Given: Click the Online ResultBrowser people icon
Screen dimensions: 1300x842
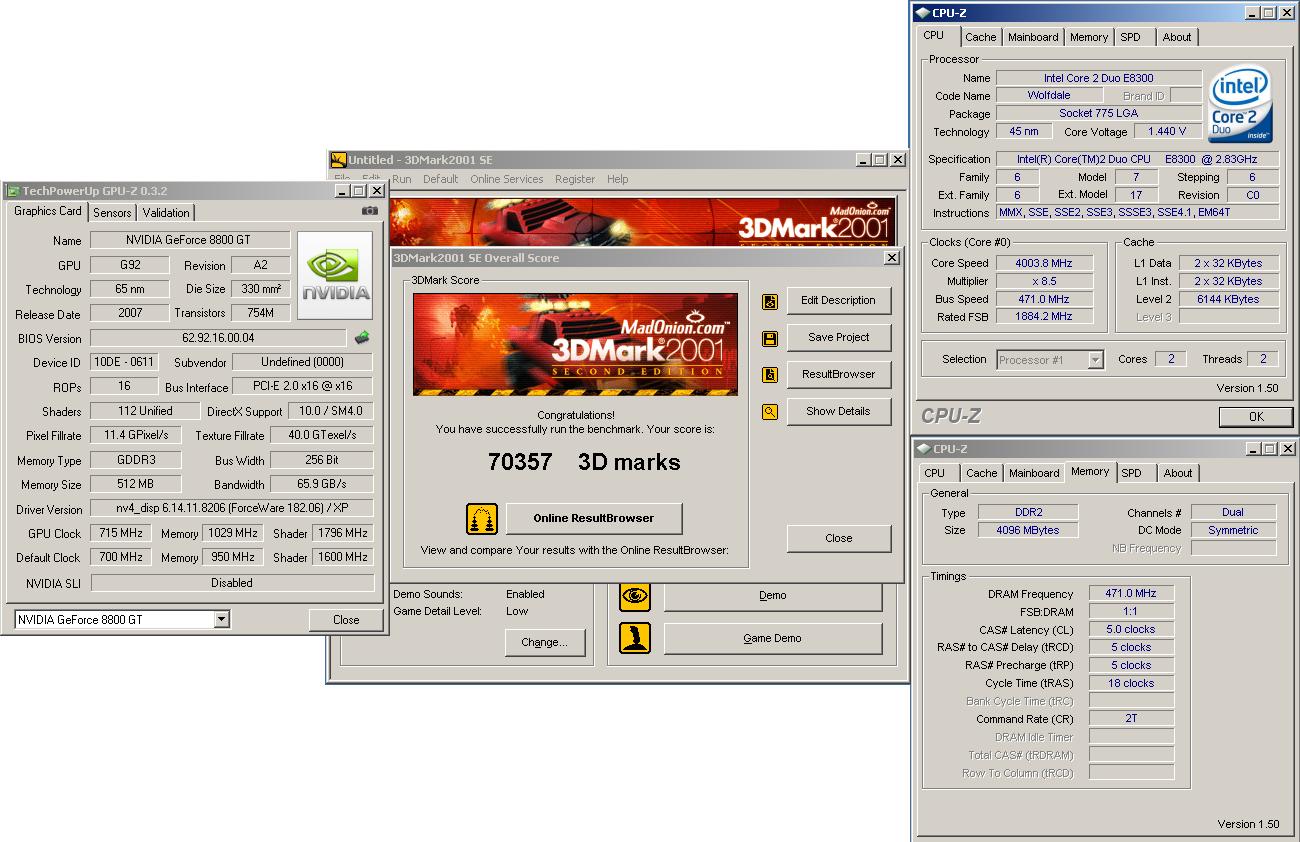Looking at the screenshot, I should click(x=482, y=518).
